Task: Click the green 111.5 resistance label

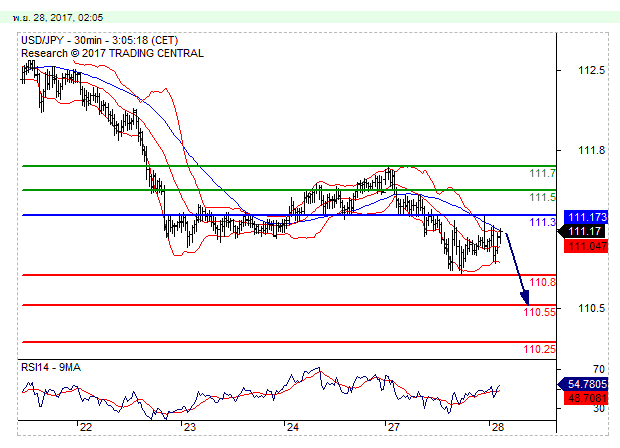Action: 542,197
